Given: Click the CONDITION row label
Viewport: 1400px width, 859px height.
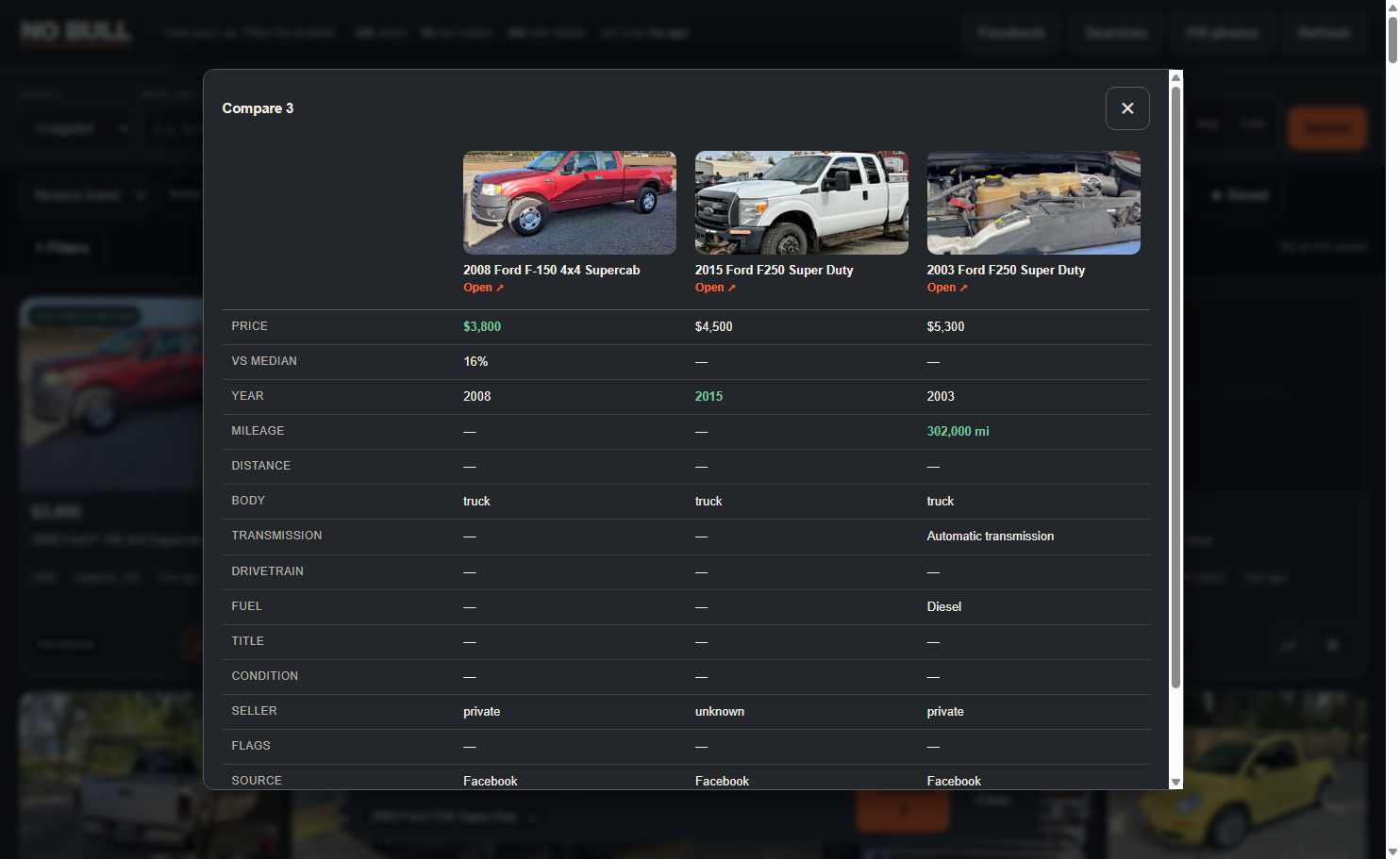Looking at the screenshot, I should point(265,676).
